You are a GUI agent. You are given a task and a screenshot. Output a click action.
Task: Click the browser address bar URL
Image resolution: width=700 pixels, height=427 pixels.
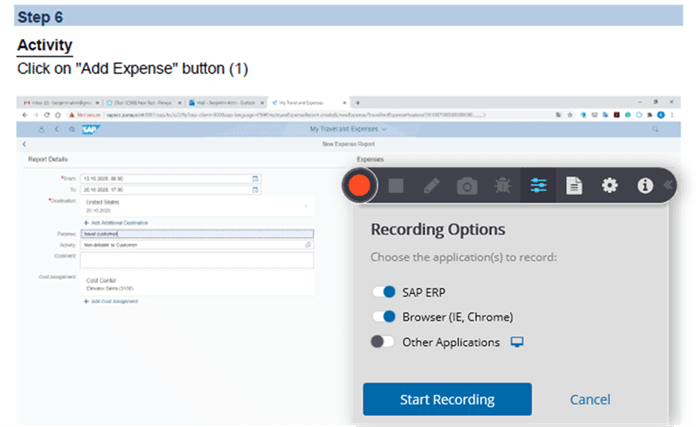coord(295,115)
